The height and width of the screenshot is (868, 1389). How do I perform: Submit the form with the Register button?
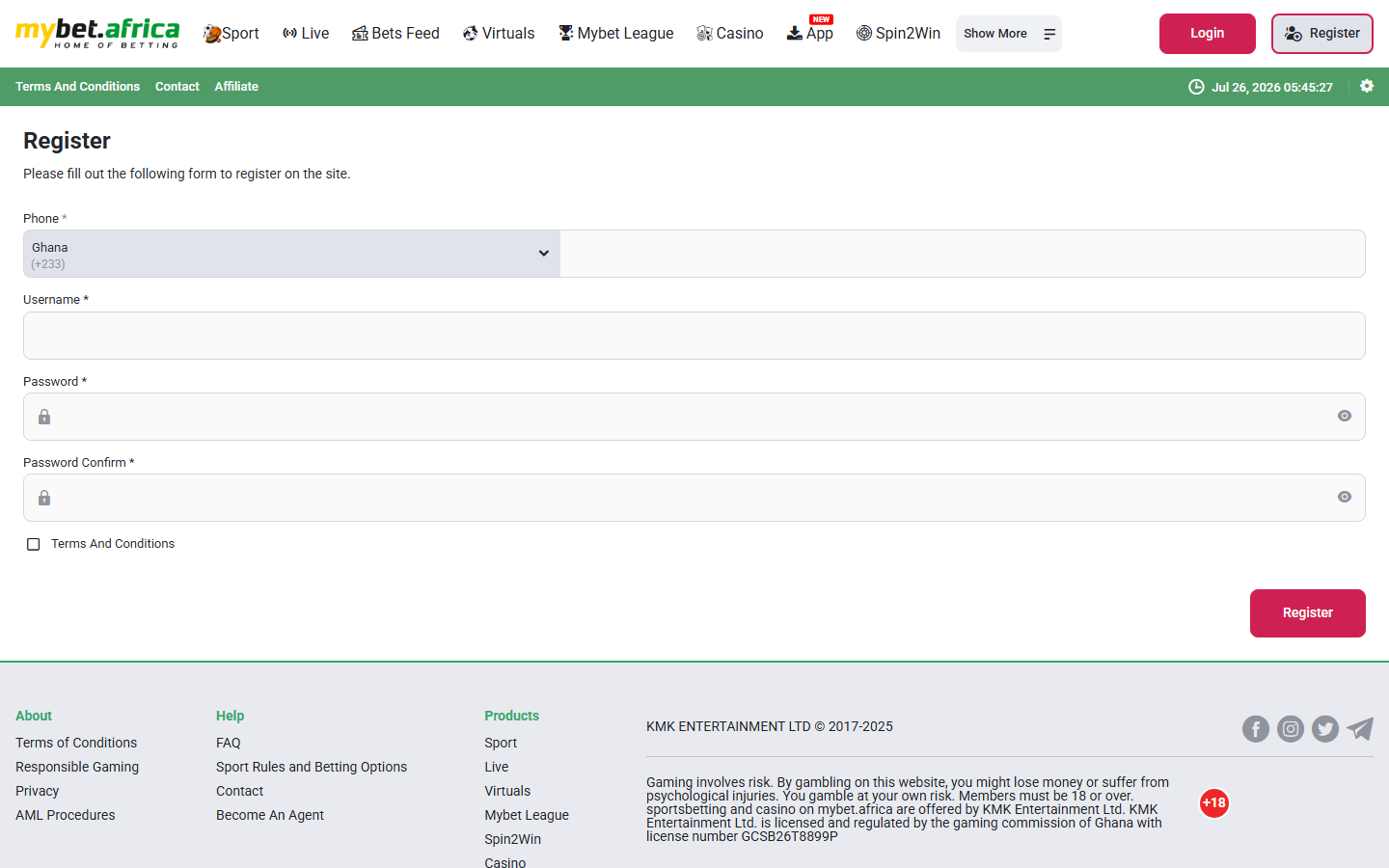(x=1308, y=613)
